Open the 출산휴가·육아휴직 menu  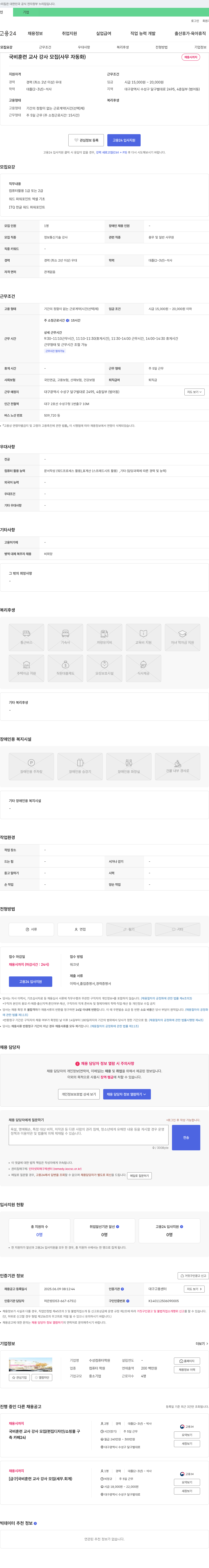tap(190, 33)
